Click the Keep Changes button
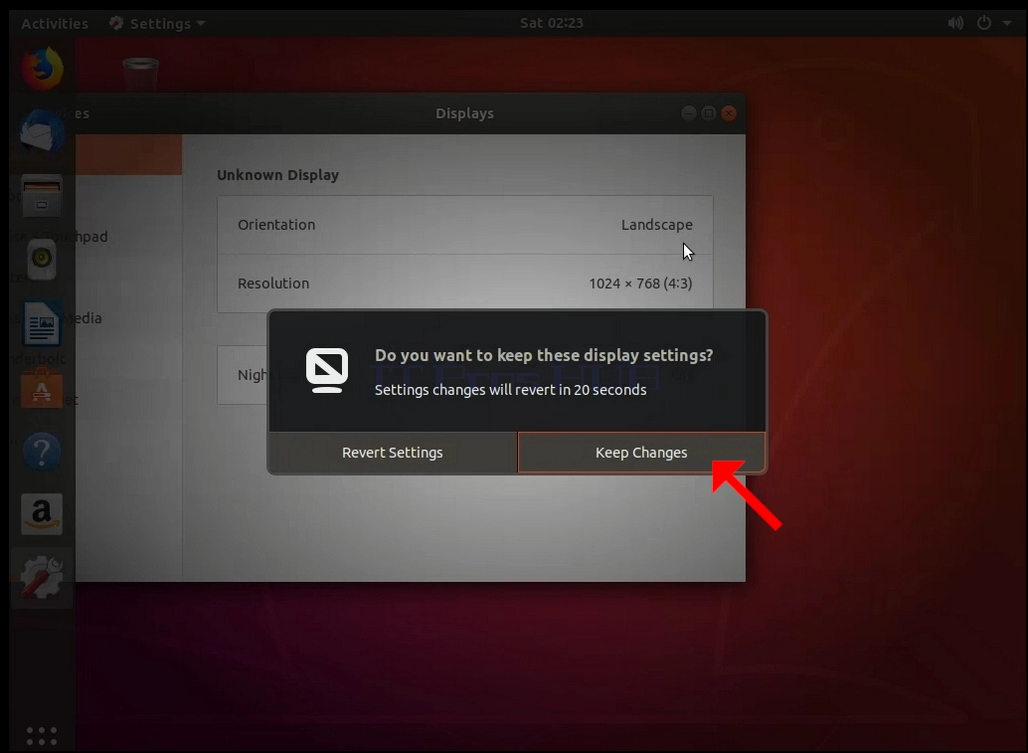The height and width of the screenshot is (753, 1028). pyautogui.click(x=641, y=452)
